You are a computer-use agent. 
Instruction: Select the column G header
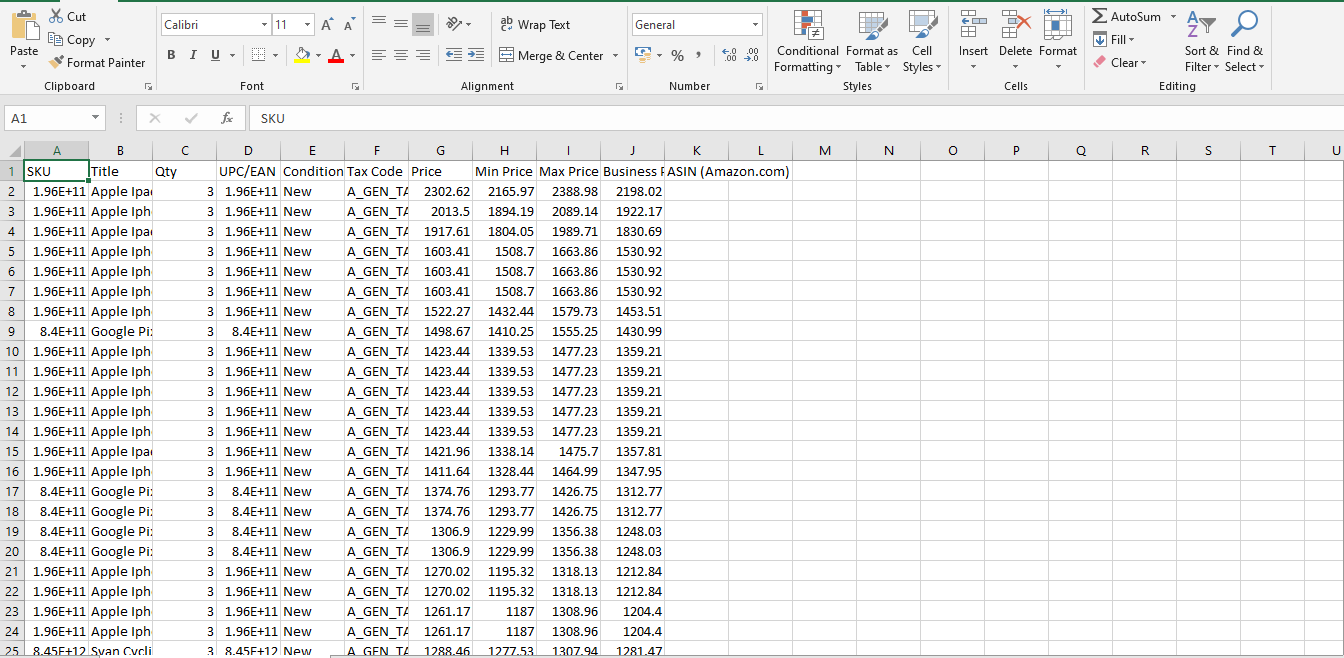pos(440,151)
